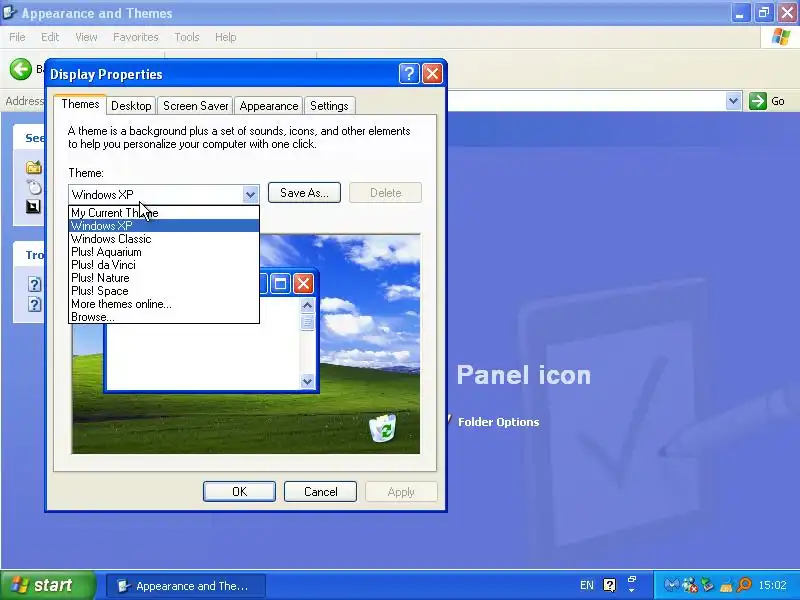Switch to the Themes tab

coord(80,104)
